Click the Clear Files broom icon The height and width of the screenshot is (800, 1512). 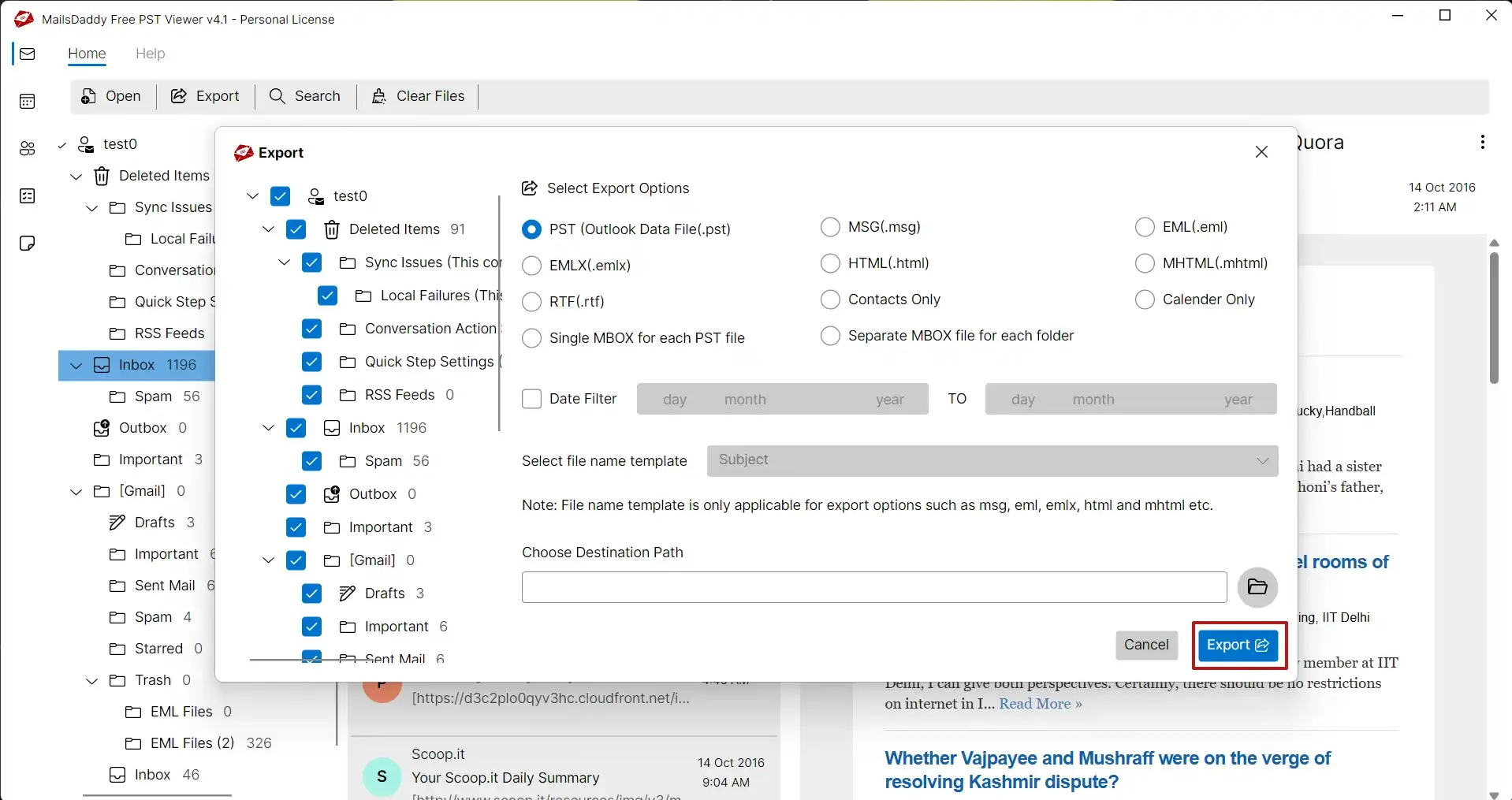pyautogui.click(x=379, y=96)
